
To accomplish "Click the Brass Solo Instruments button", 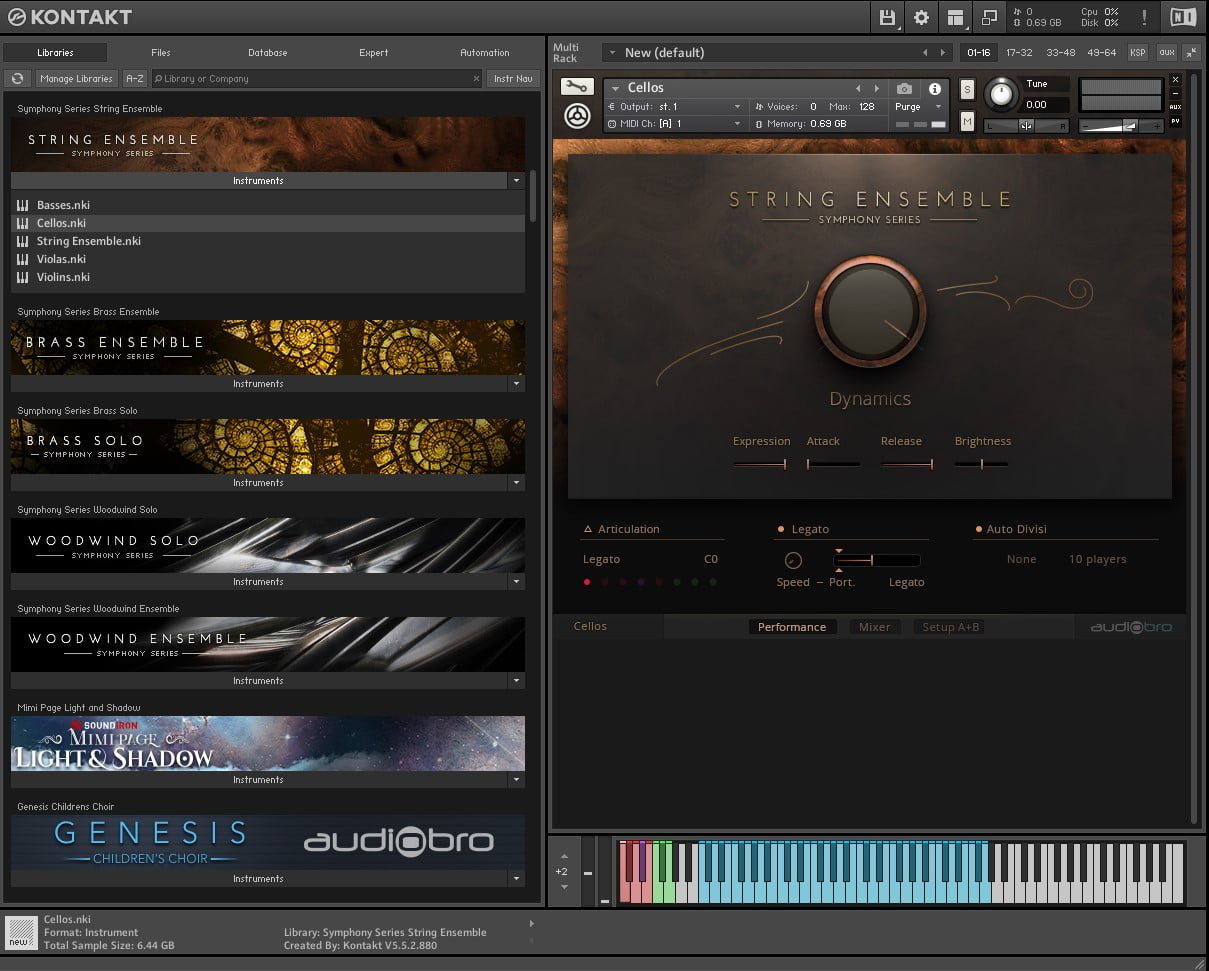I will pyautogui.click(x=259, y=483).
